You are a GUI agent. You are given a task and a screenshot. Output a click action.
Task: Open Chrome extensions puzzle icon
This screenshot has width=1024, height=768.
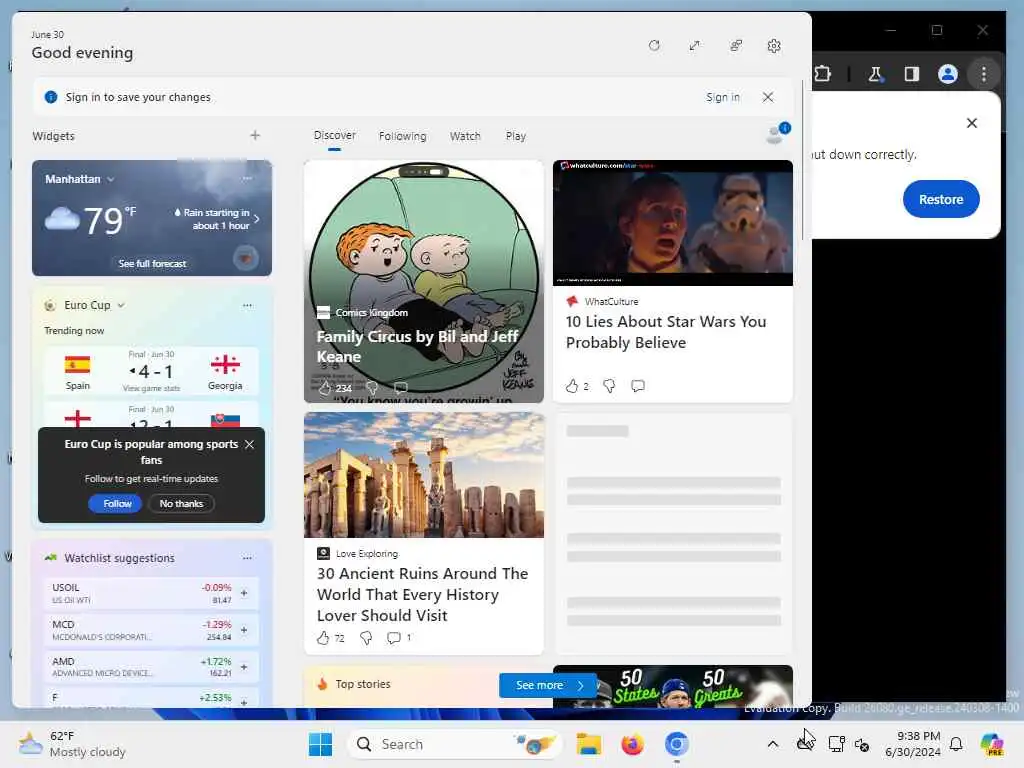822,74
